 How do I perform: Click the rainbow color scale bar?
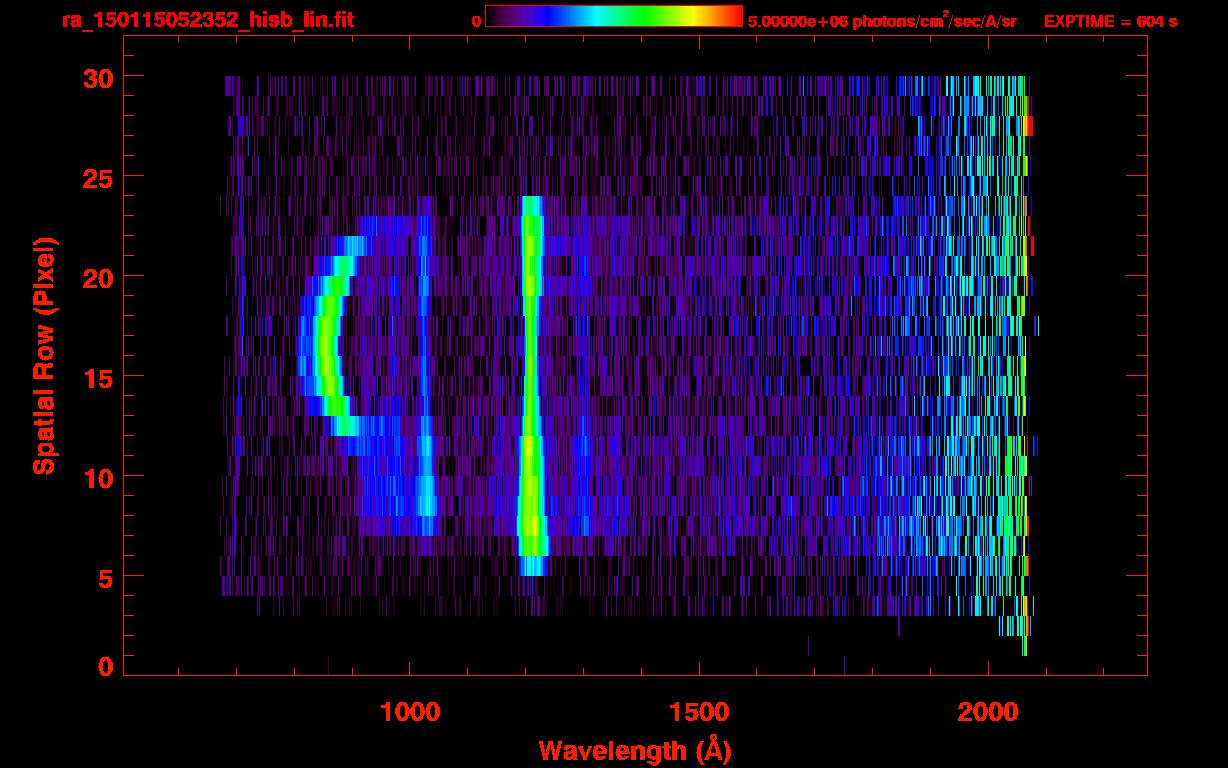pos(614,17)
